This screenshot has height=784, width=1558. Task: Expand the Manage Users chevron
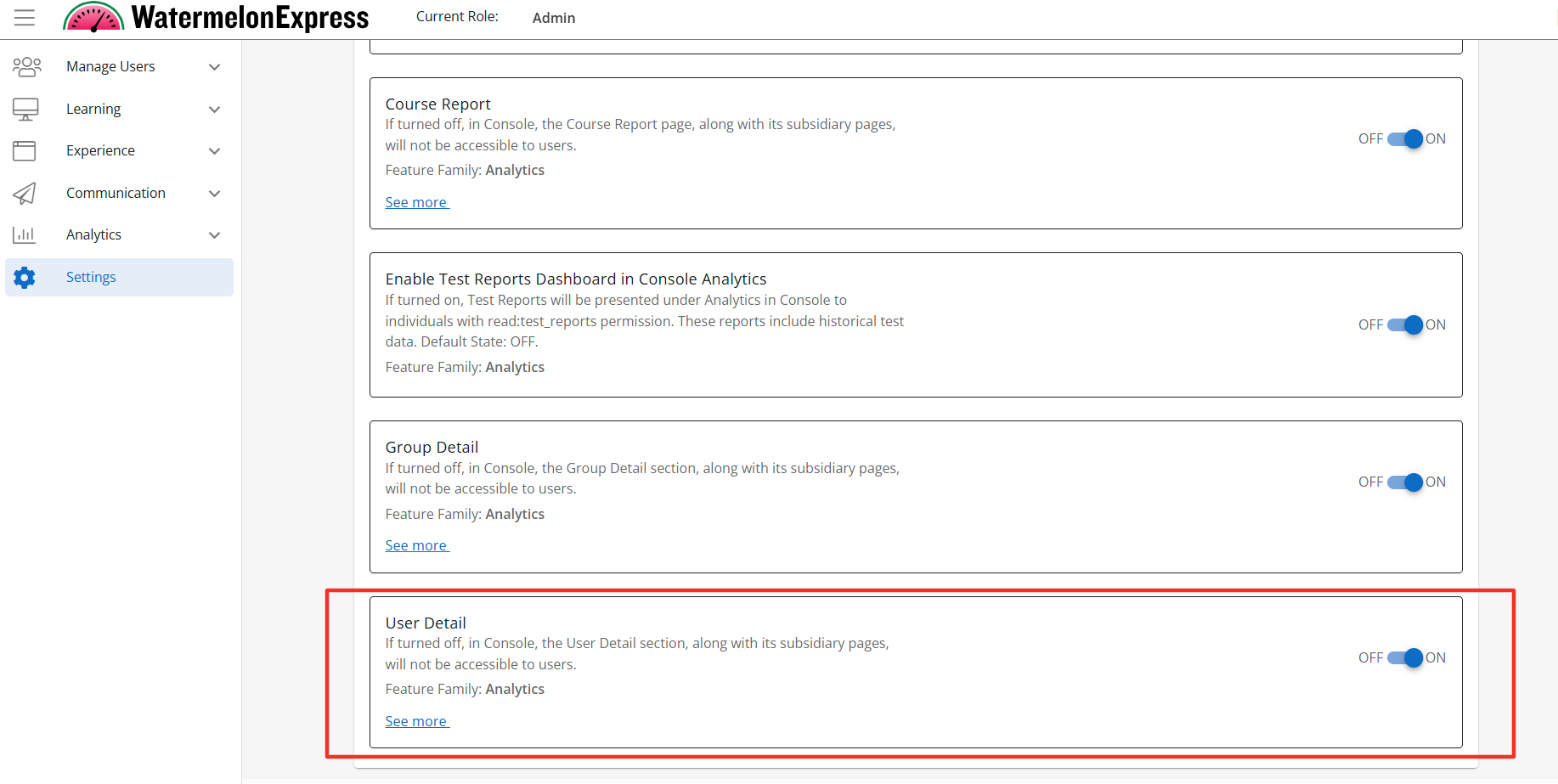click(x=215, y=67)
